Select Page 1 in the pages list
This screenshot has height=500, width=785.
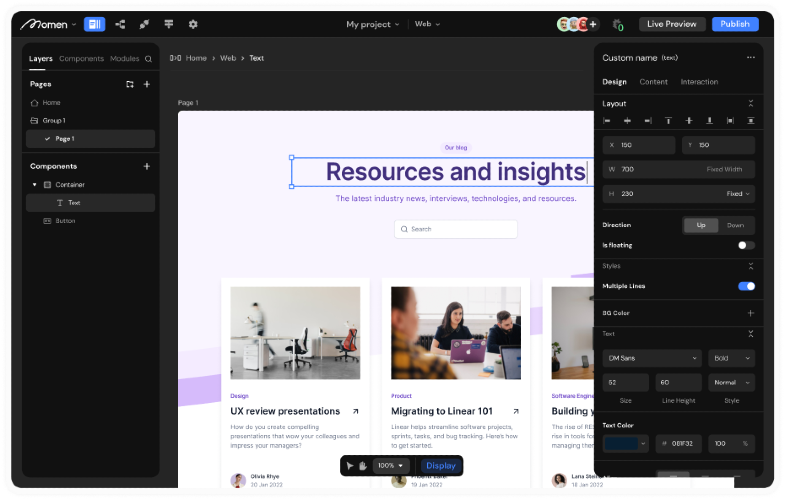click(x=91, y=139)
